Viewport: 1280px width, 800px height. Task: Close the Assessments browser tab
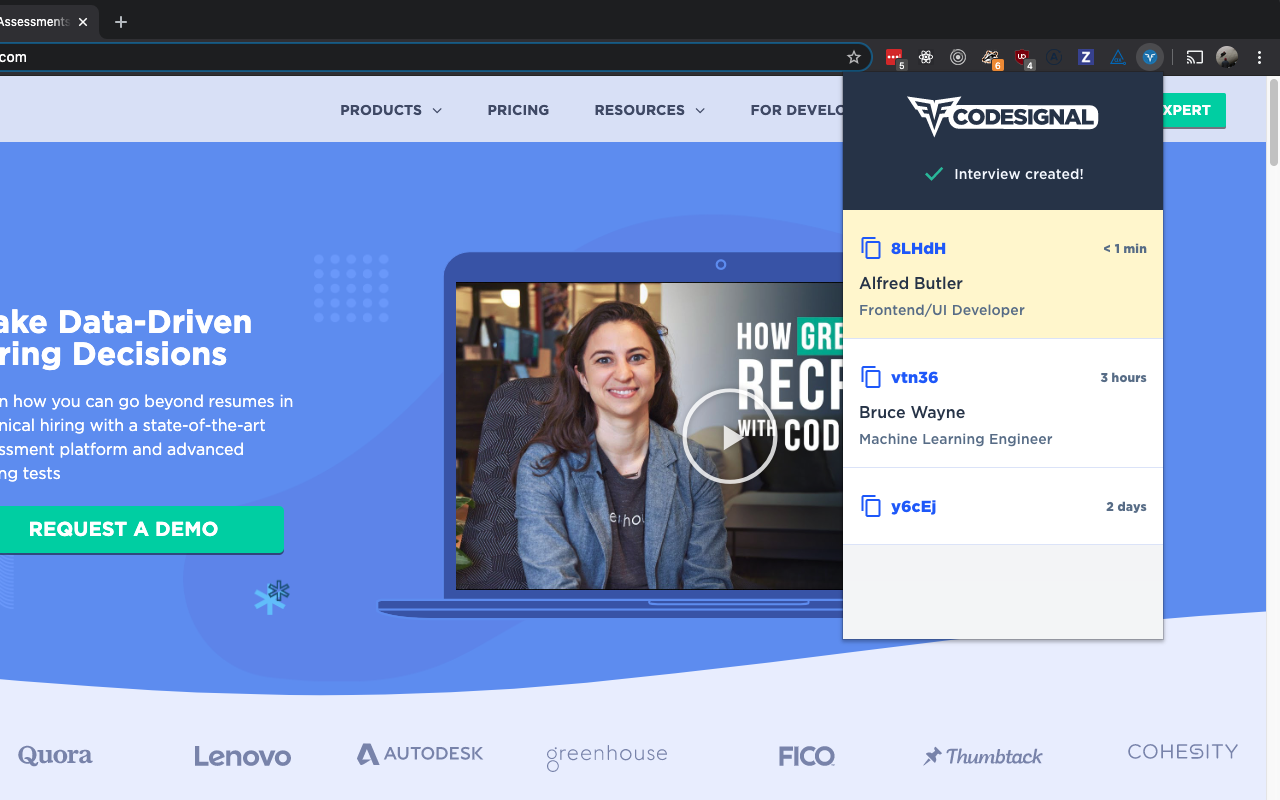(x=83, y=22)
